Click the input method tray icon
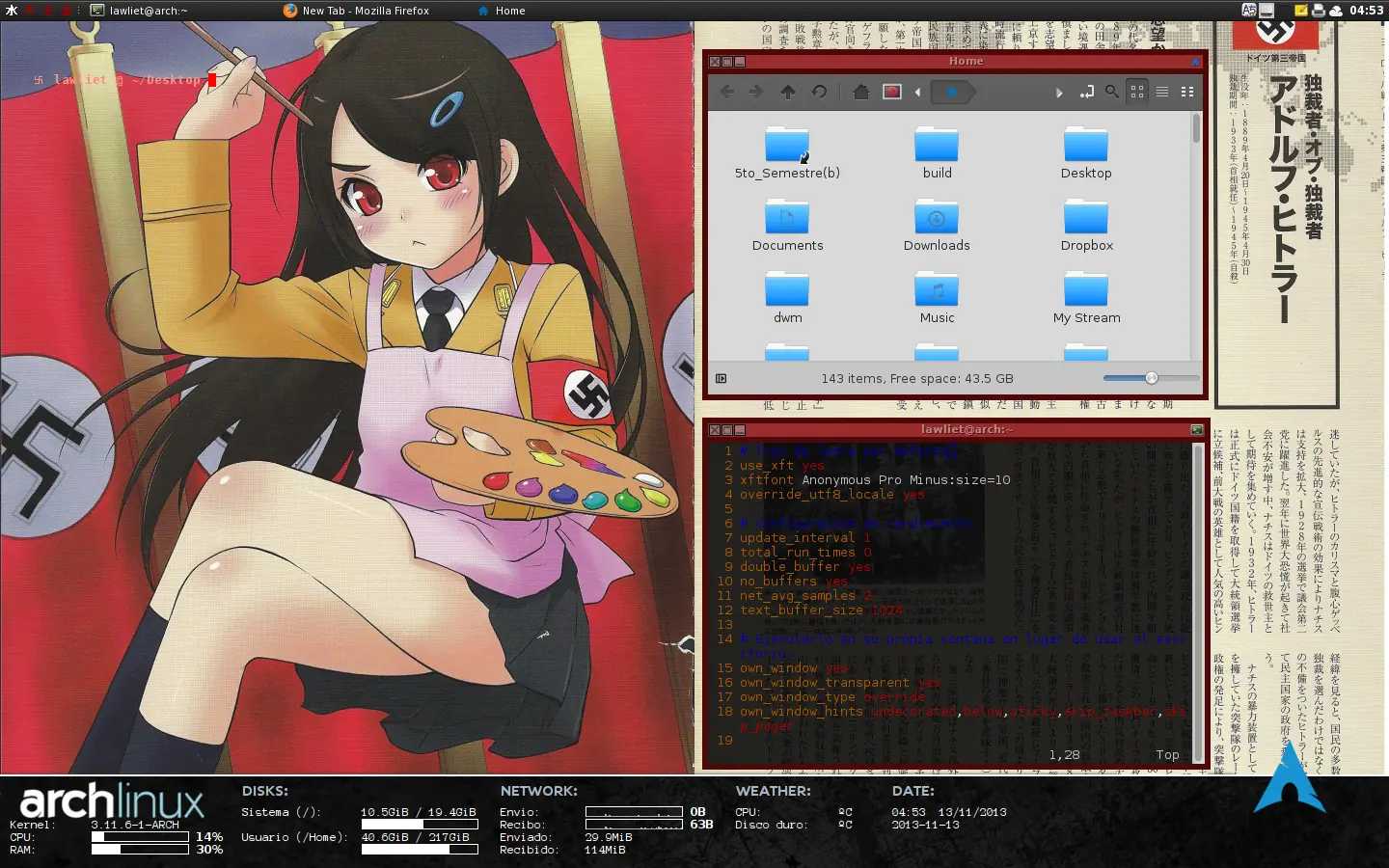The height and width of the screenshot is (868, 1389). tap(1248, 11)
